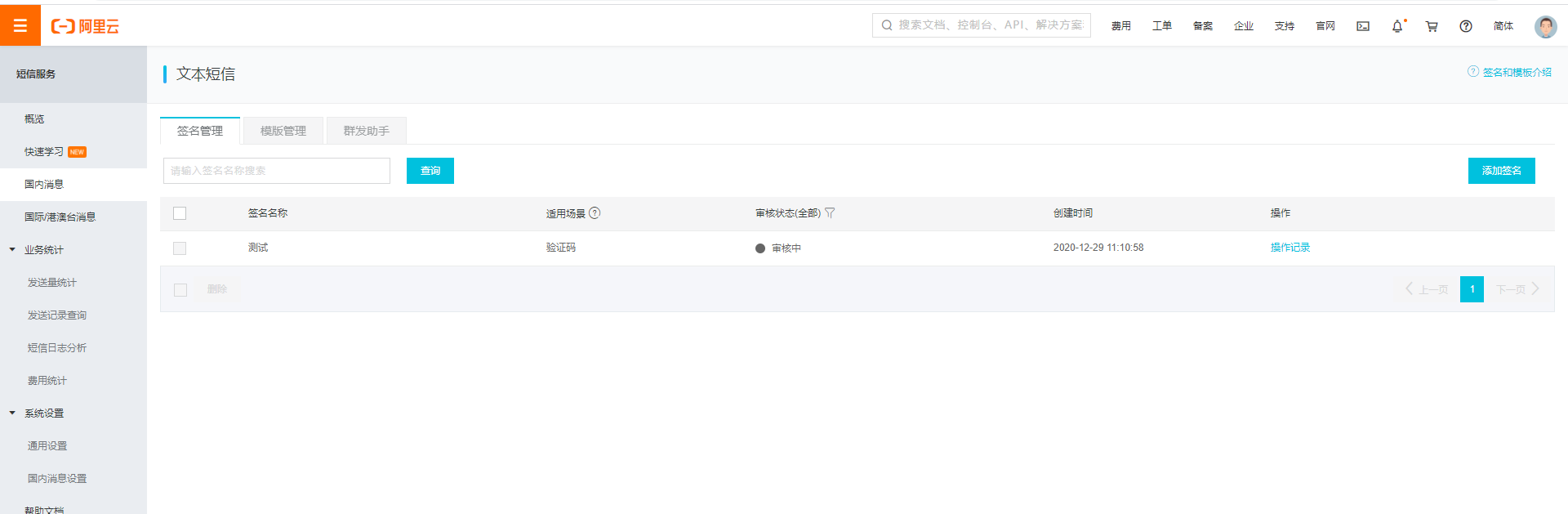Go to previous page 上一页
This screenshot has width=1568, height=514.
[1427, 289]
